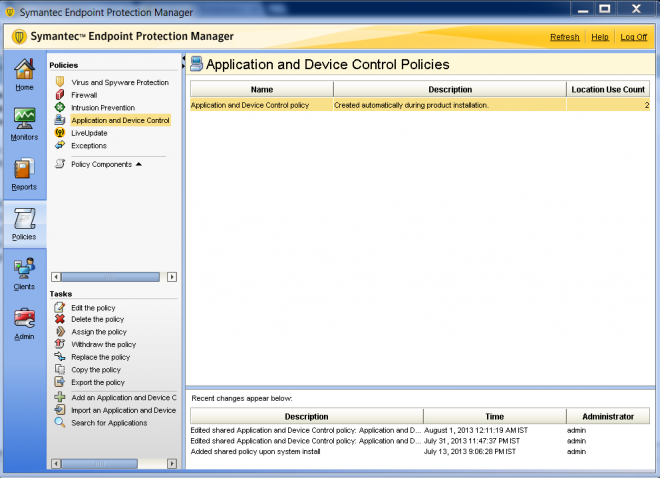The image size is (660, 478).
Task: Click Export the policy task
Action: pos(98,382)
